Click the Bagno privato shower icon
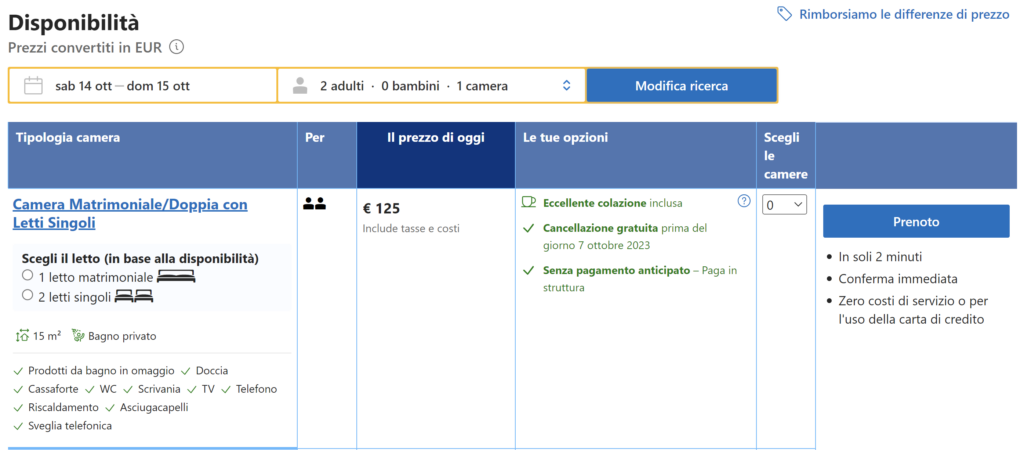The image size is (1024, 450). (x=78, y=336)
